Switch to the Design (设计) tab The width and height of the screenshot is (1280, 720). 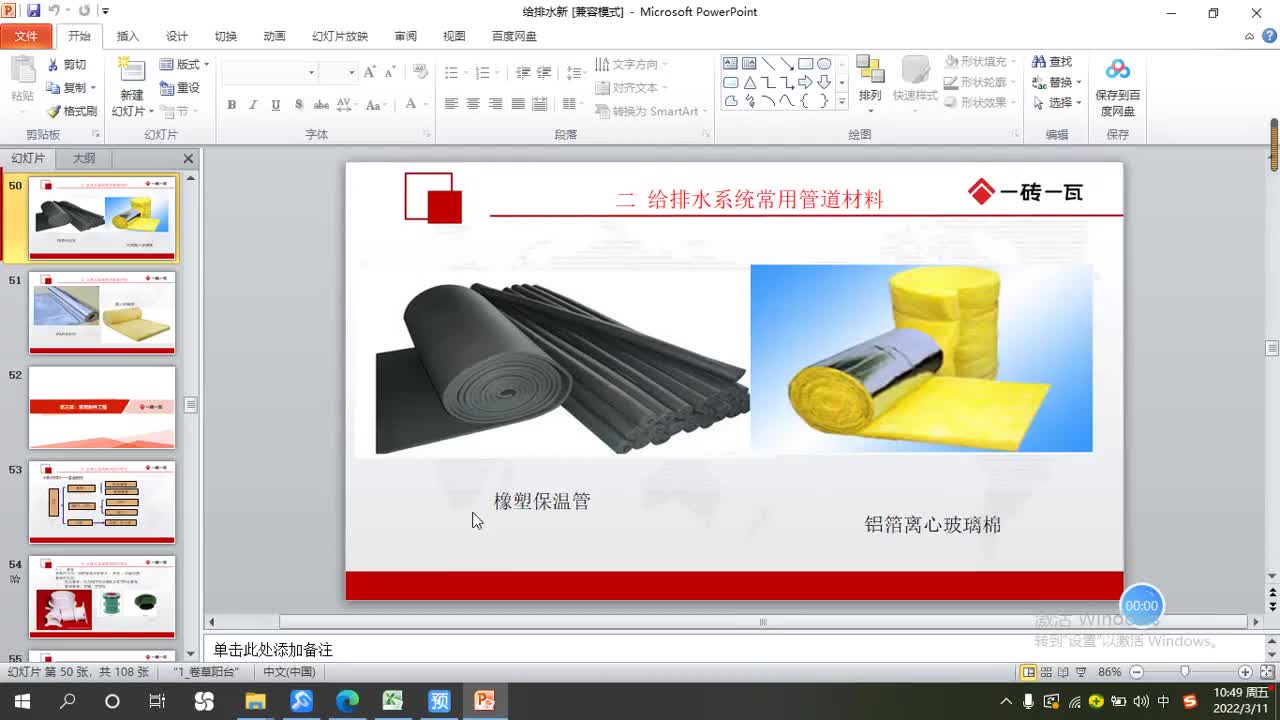(177, 36)
